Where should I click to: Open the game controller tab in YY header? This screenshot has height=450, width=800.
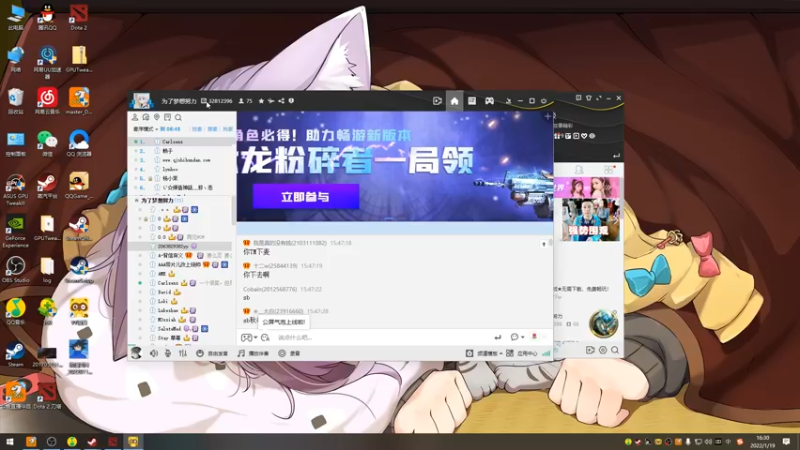(x=489, y=101)
